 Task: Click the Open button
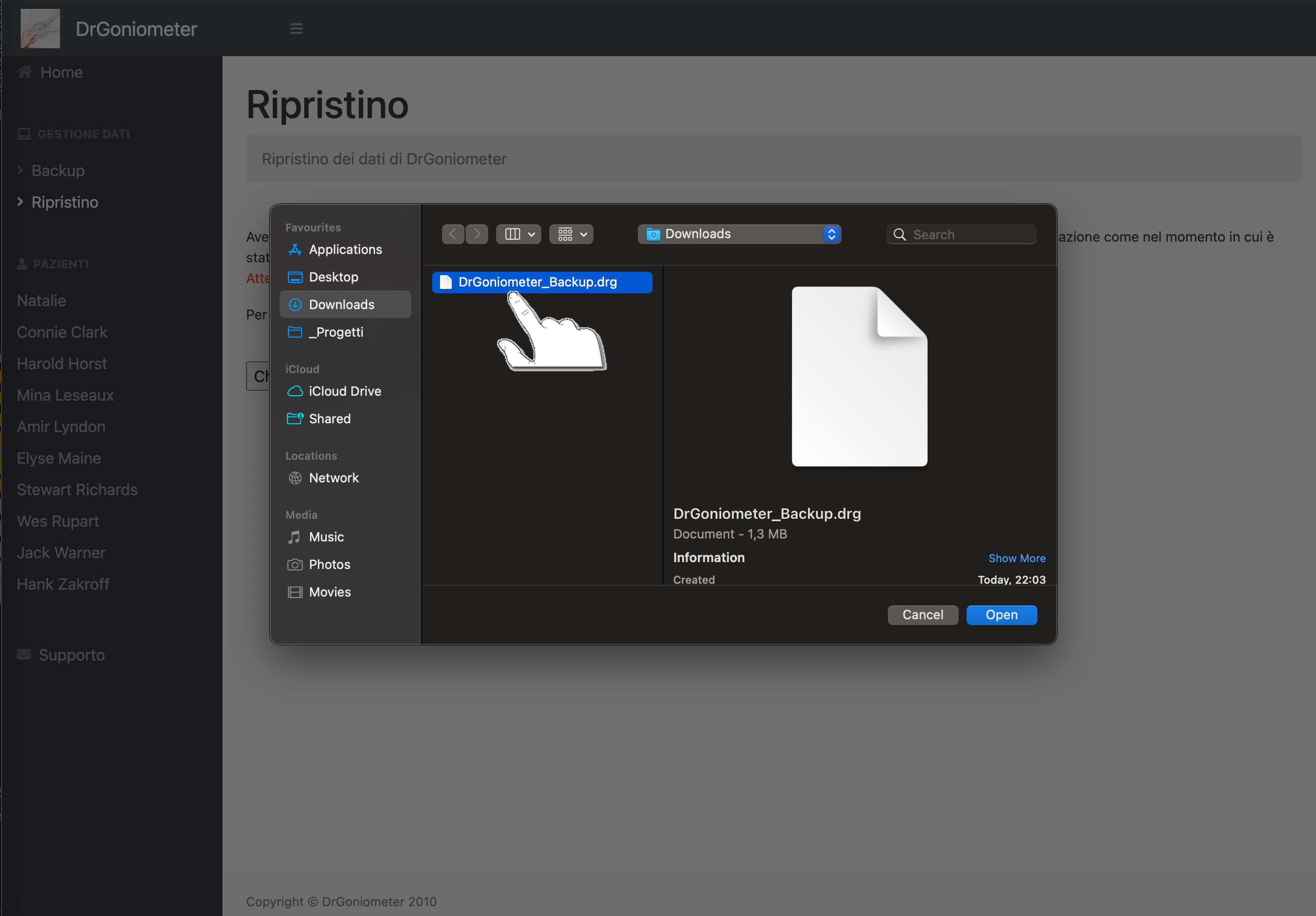click(x=1002, y=614)
